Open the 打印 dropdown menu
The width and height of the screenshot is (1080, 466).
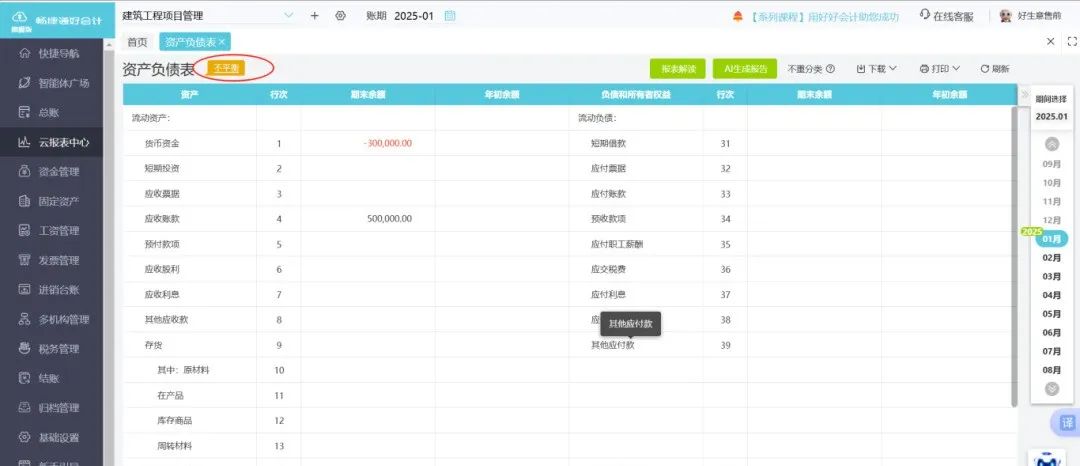[x=938, y=69]
